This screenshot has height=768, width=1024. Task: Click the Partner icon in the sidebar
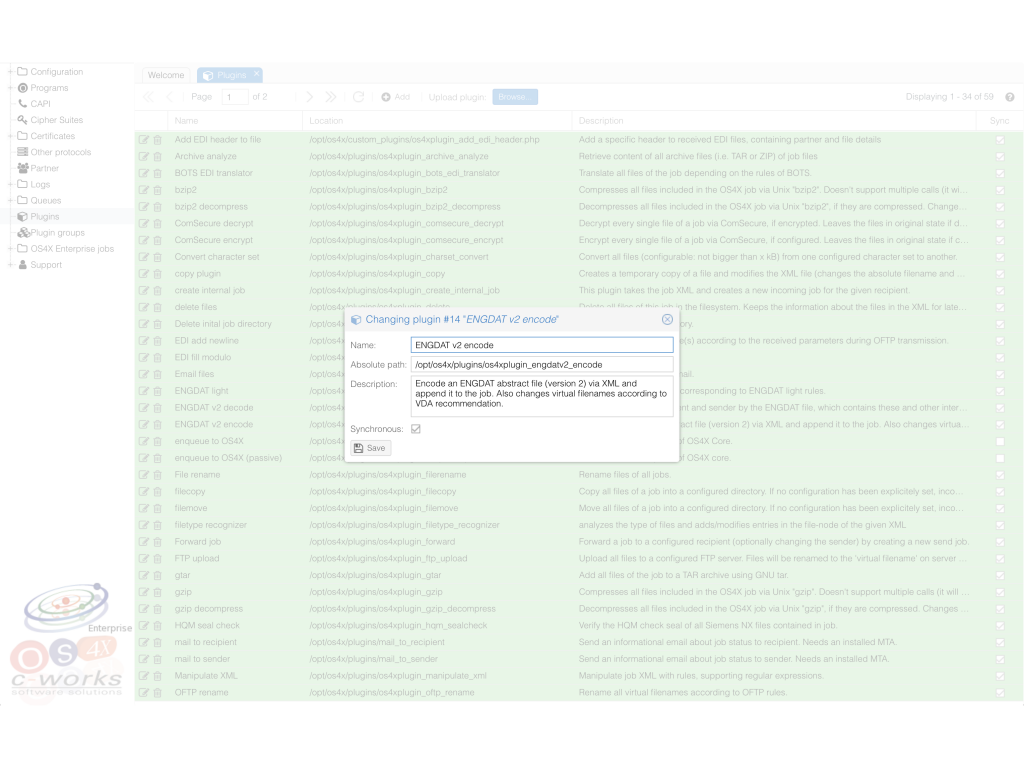click(x=22, y=168)
